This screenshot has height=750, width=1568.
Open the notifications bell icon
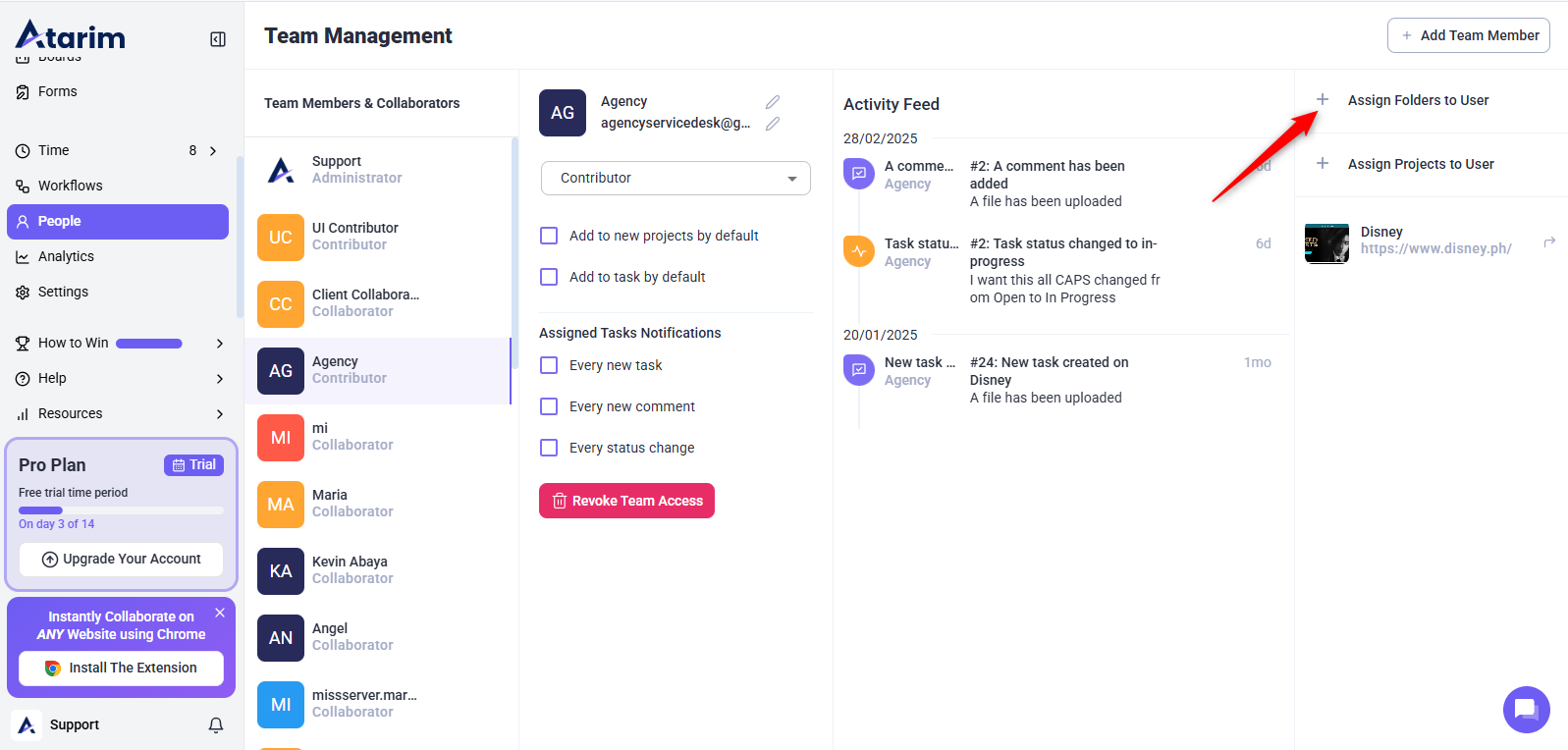(x=216, y=725)
